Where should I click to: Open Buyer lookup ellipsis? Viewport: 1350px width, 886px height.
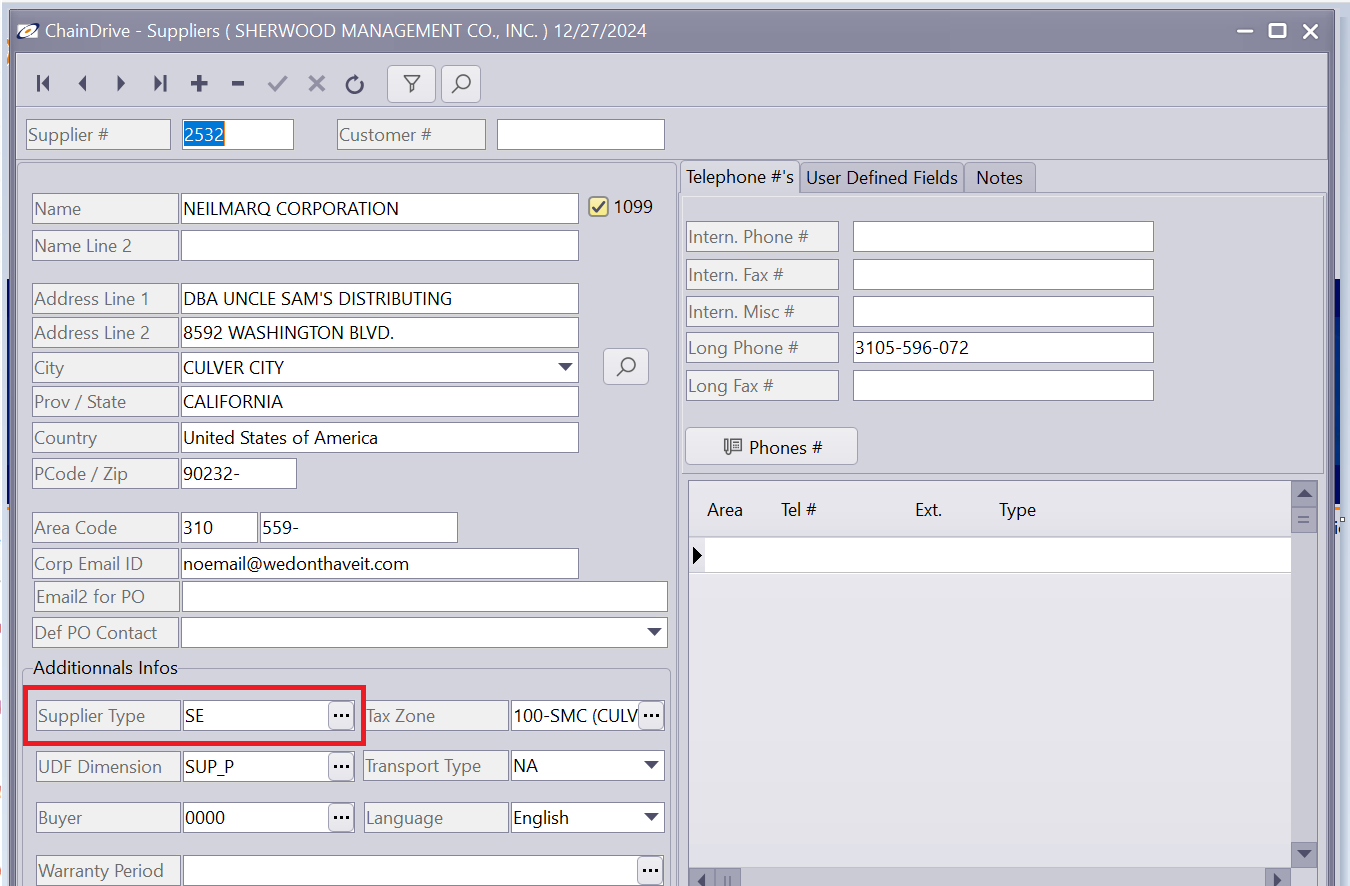[342, 817]
